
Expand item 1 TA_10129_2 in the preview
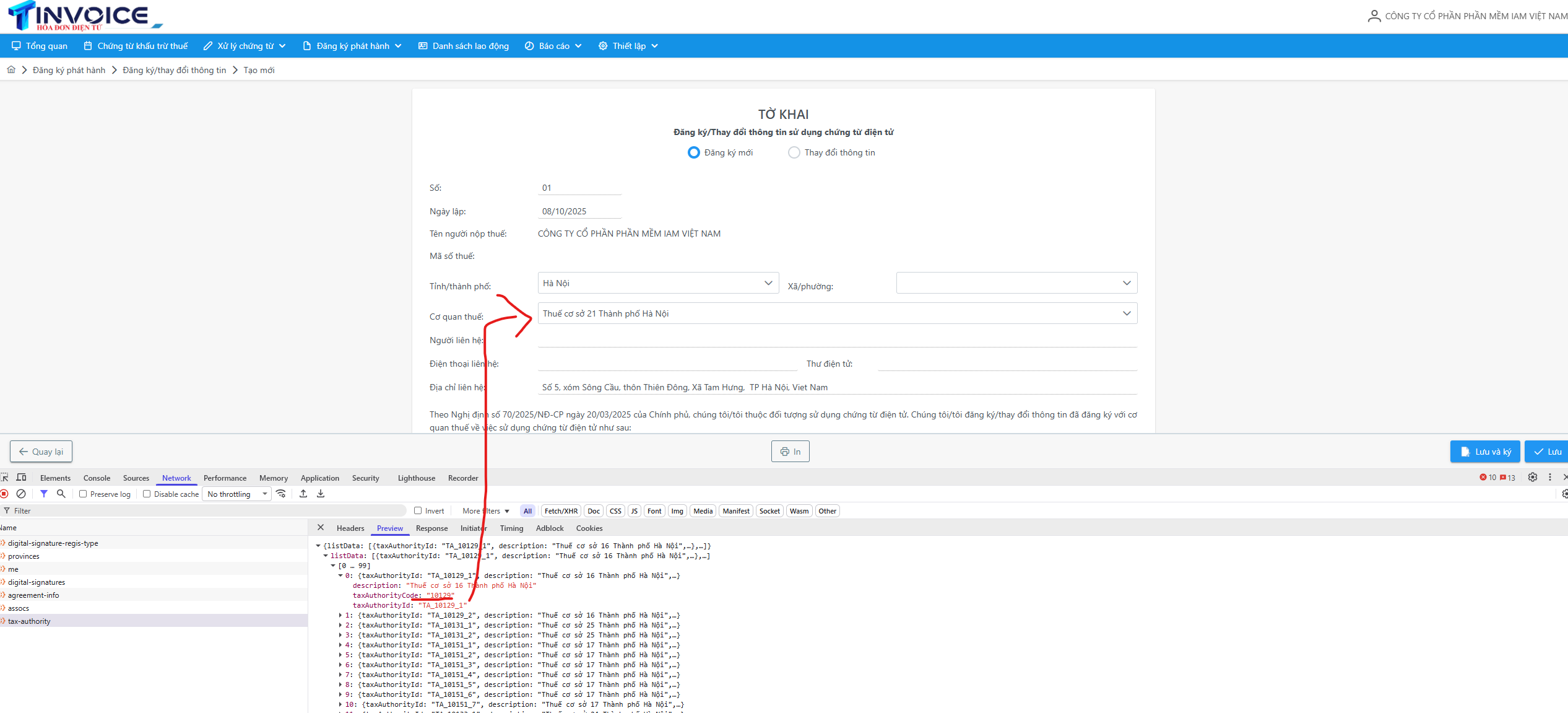340,615
